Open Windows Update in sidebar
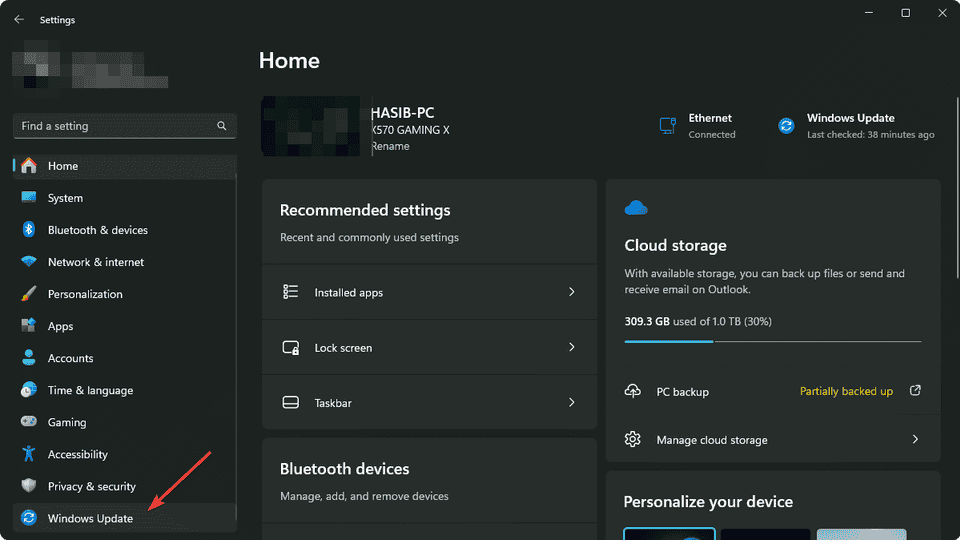 point(124,518)
